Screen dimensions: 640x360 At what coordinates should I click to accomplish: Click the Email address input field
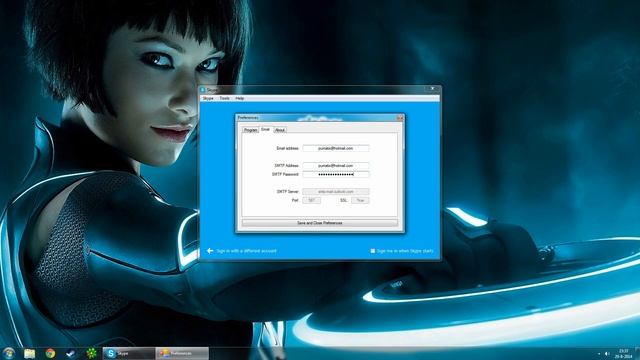tap(336, 148)
